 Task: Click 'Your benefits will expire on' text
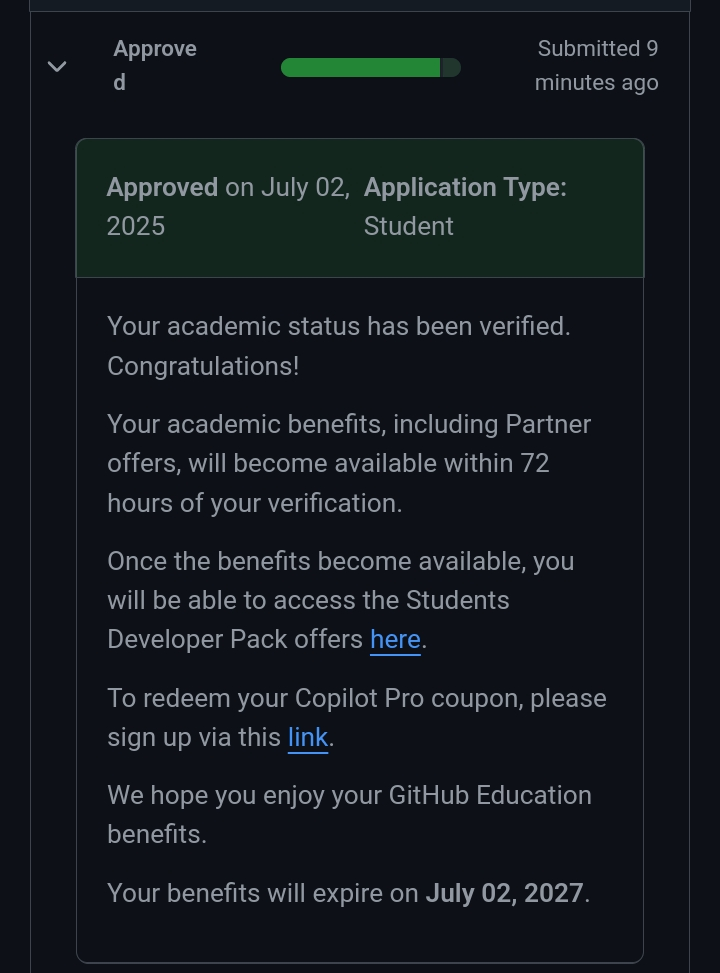click(262, 893)
